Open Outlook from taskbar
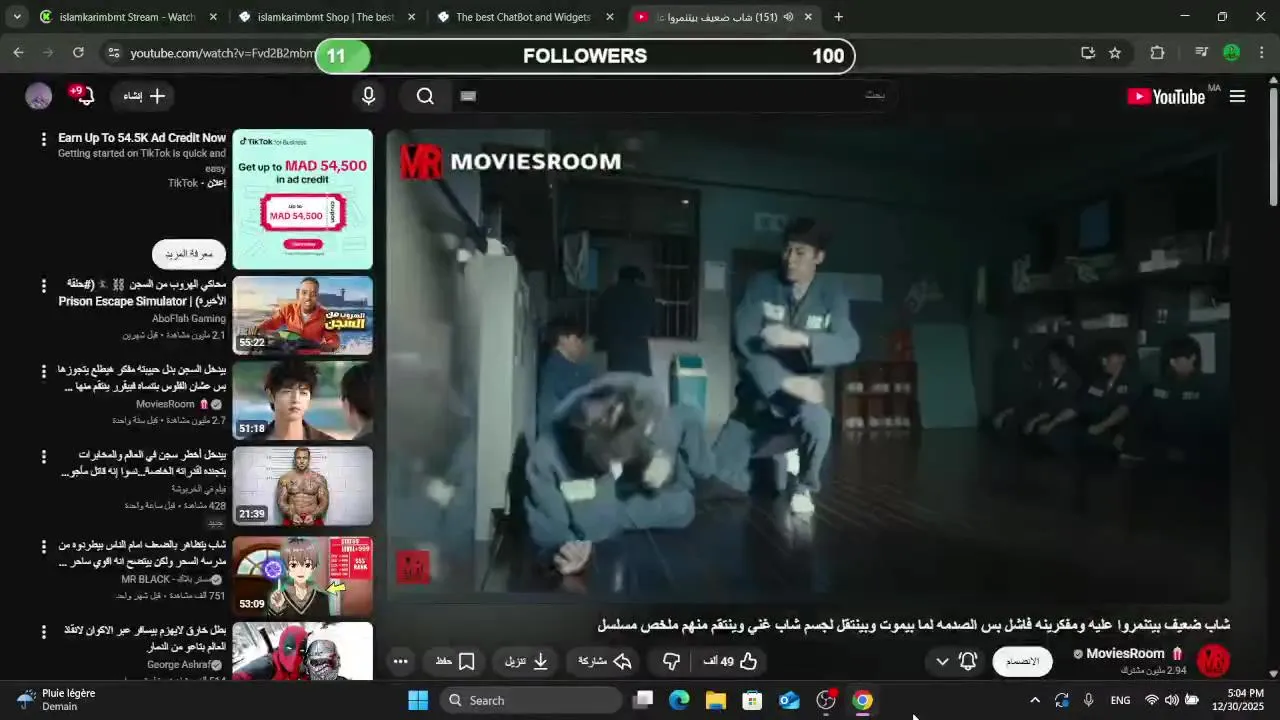 (789, 700)
